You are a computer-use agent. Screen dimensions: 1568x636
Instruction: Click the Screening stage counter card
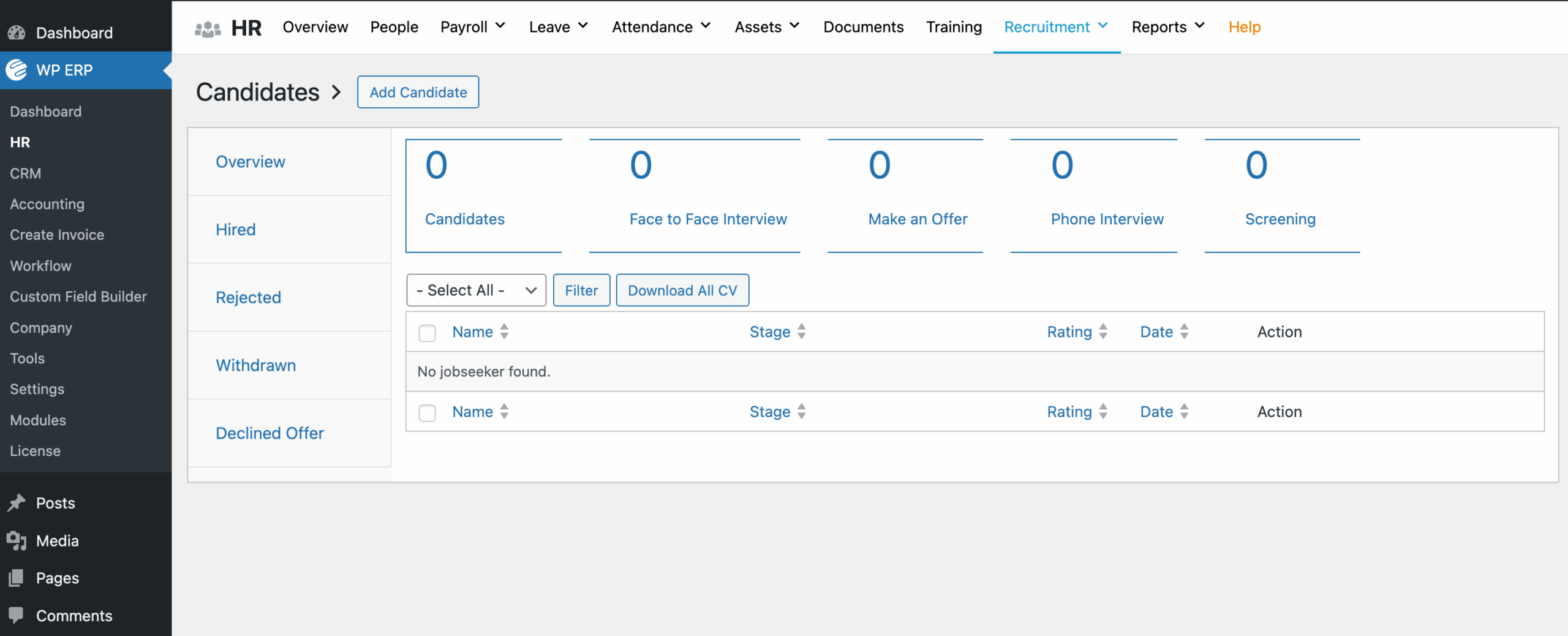coord(1280,196)
